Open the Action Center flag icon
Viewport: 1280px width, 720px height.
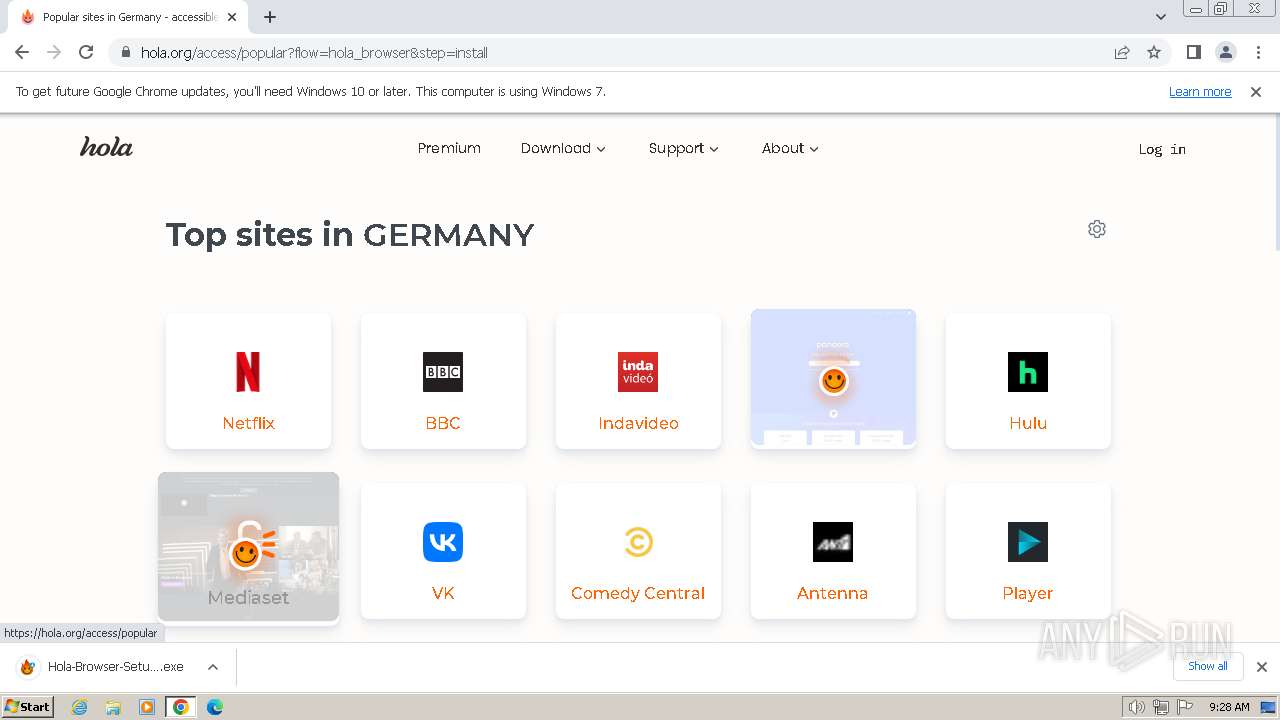(1184, 707)
